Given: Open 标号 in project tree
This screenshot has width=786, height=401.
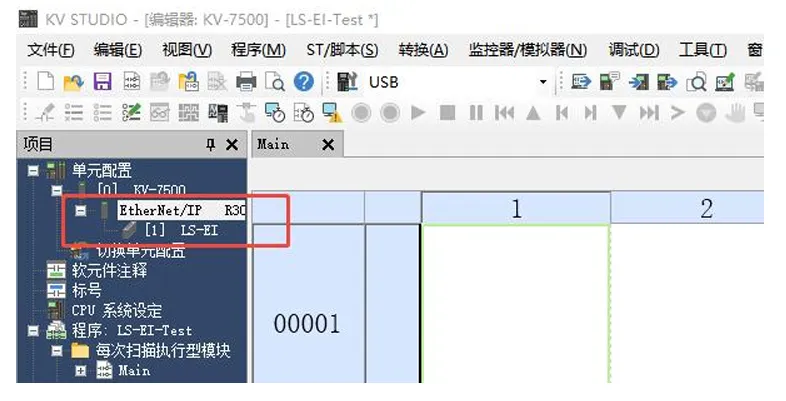Looking at the screenshot, I should pos(86,291).
